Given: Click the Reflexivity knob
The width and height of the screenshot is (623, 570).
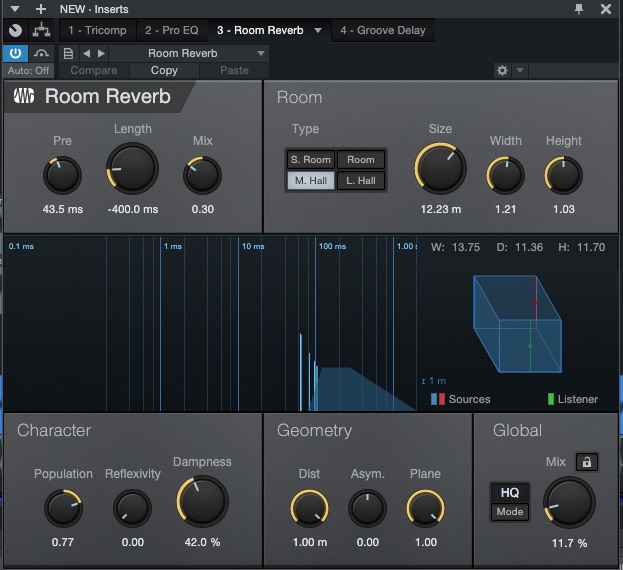Looking at the screenshot, I should [132, 508].
